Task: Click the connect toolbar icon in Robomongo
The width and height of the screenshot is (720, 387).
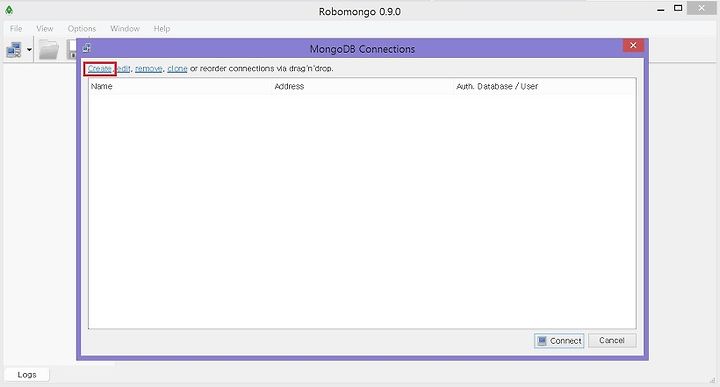Action: [x=14, y=50]
